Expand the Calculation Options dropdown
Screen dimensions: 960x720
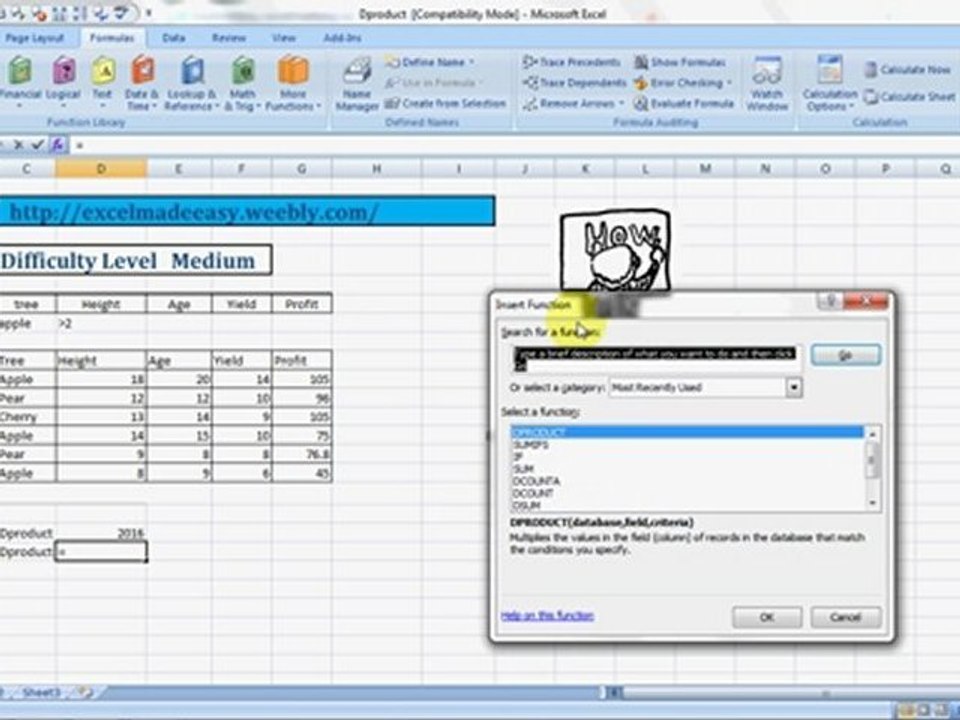point(830,84)
